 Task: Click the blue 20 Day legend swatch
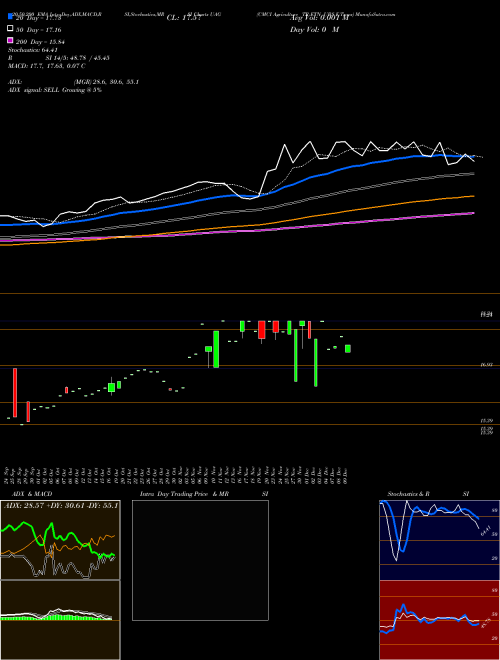(x=10, y=17)
